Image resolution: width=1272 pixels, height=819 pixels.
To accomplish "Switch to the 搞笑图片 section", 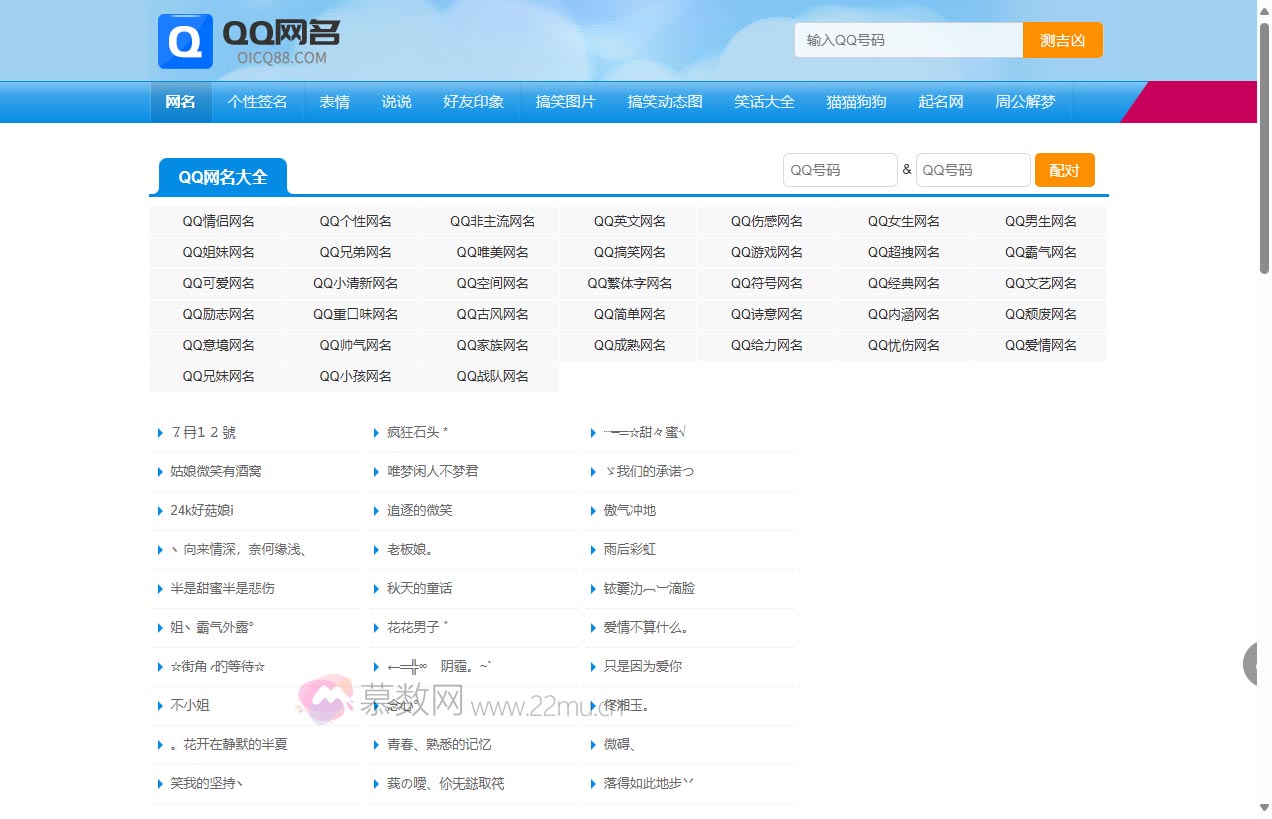I will tap(565, 101).
